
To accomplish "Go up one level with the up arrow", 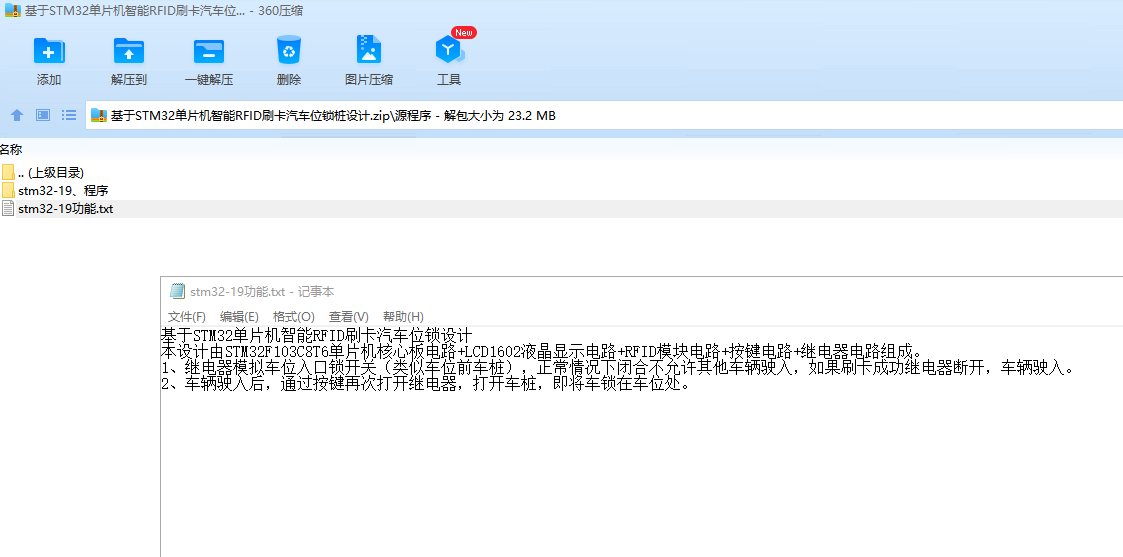I will (x=17, y=115).
